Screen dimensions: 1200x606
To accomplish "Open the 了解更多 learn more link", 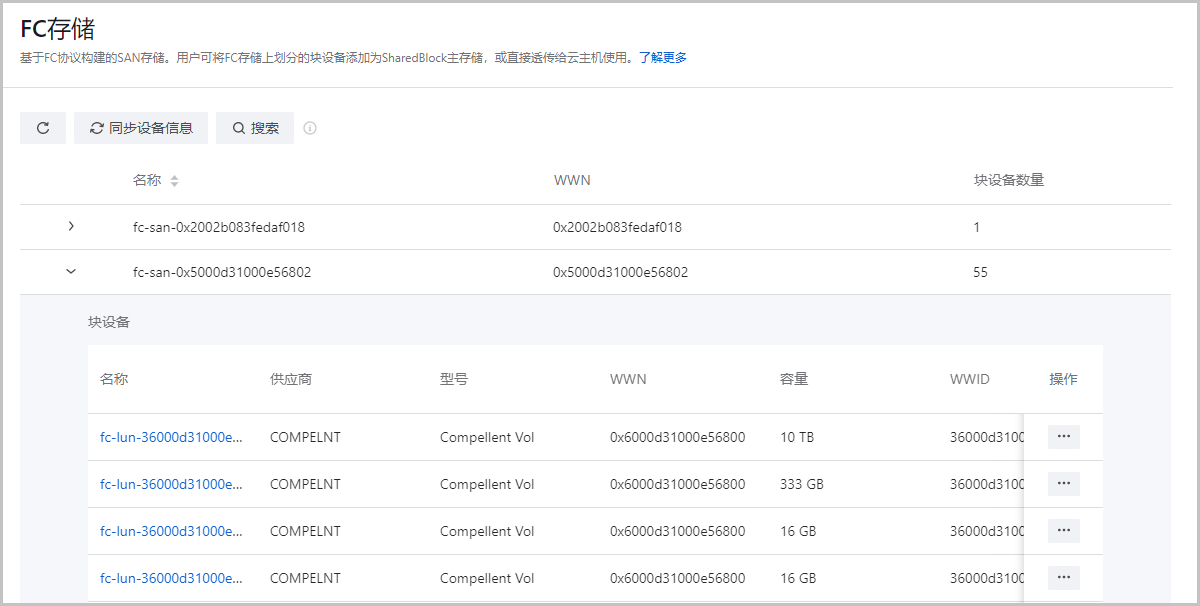I will click(663, 58).
